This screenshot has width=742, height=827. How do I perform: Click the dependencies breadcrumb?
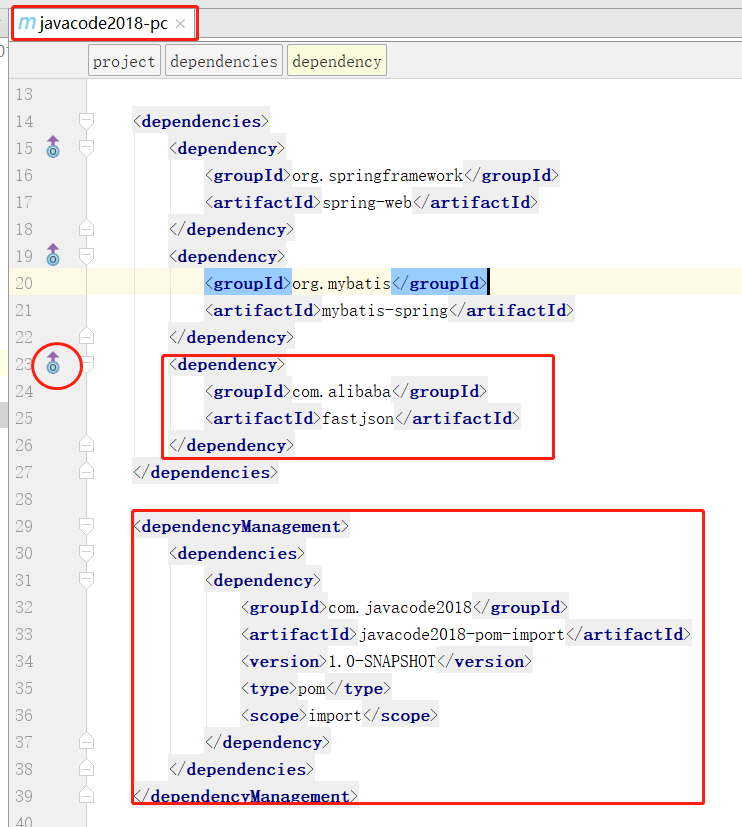coord(224,61)
